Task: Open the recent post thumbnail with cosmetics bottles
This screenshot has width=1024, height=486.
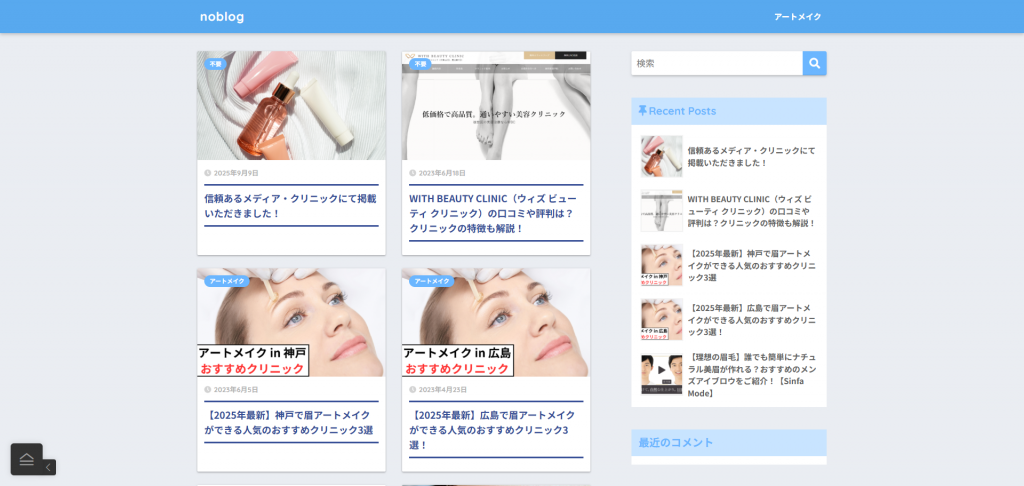Action: pos(661,157)
